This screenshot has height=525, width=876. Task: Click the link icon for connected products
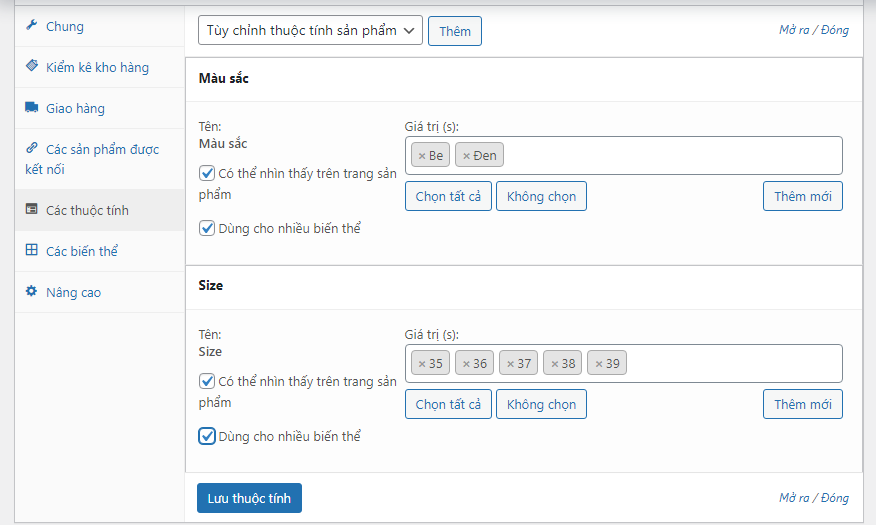coord(31,149)
